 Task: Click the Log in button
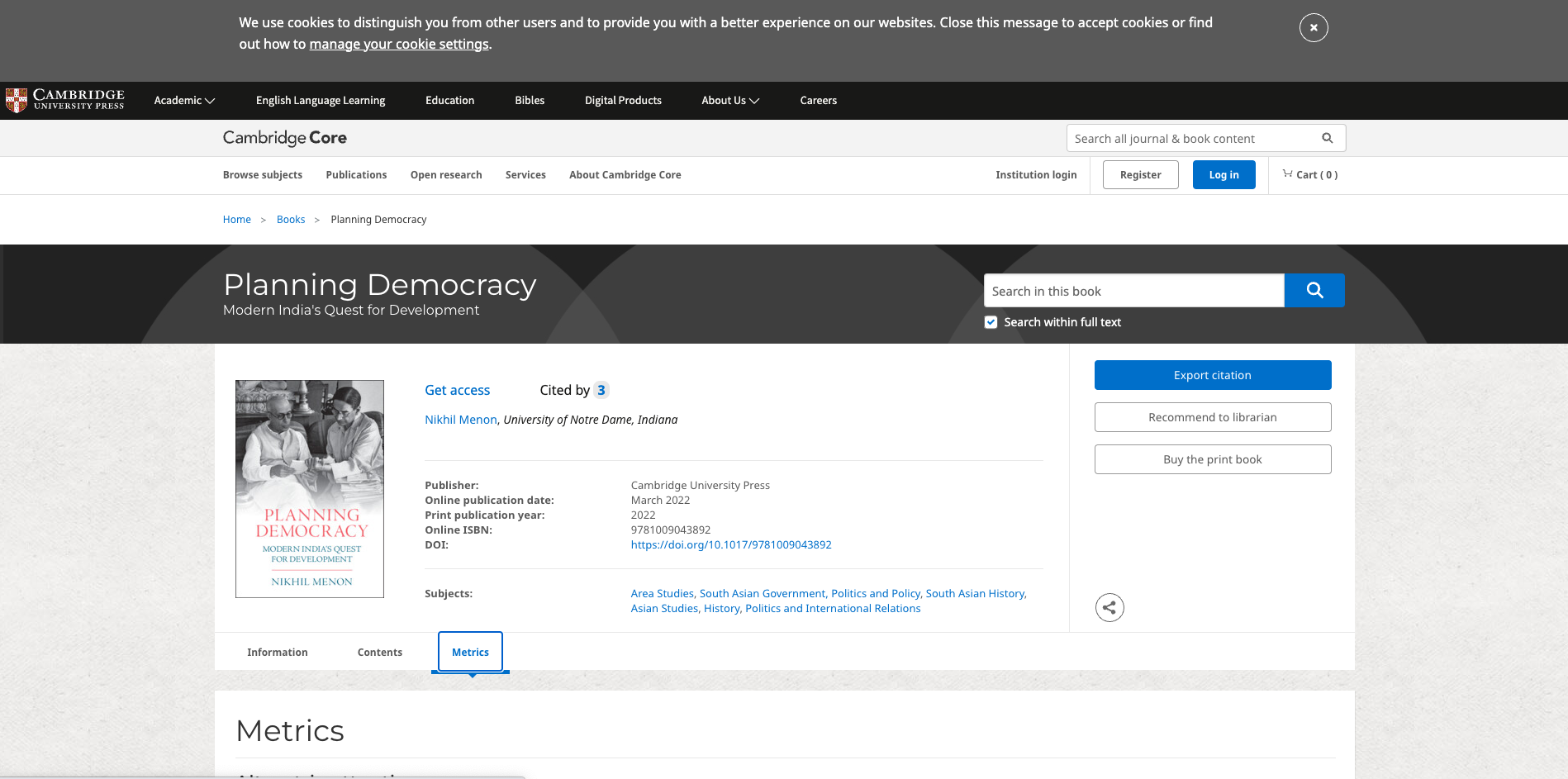click(1223, 175)
